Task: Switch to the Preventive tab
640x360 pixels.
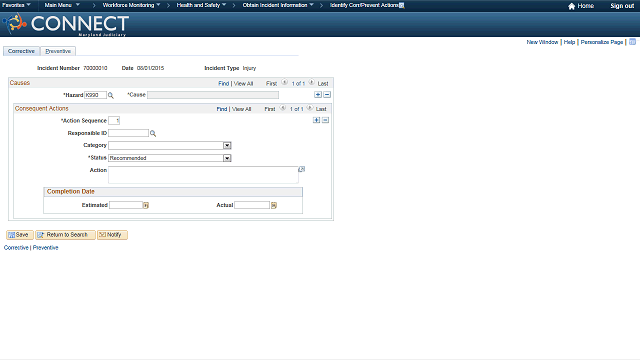Action: coord(58,51)
